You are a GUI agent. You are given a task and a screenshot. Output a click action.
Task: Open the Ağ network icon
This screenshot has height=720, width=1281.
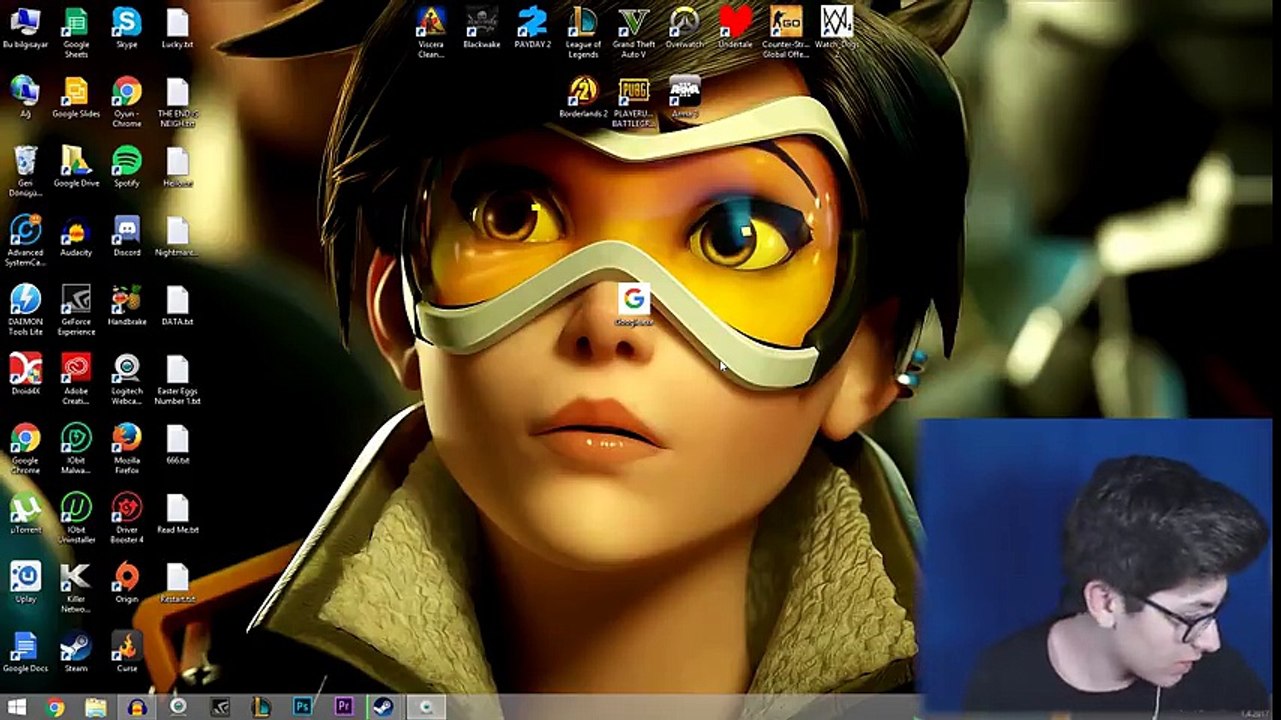(x=25, y=98)
